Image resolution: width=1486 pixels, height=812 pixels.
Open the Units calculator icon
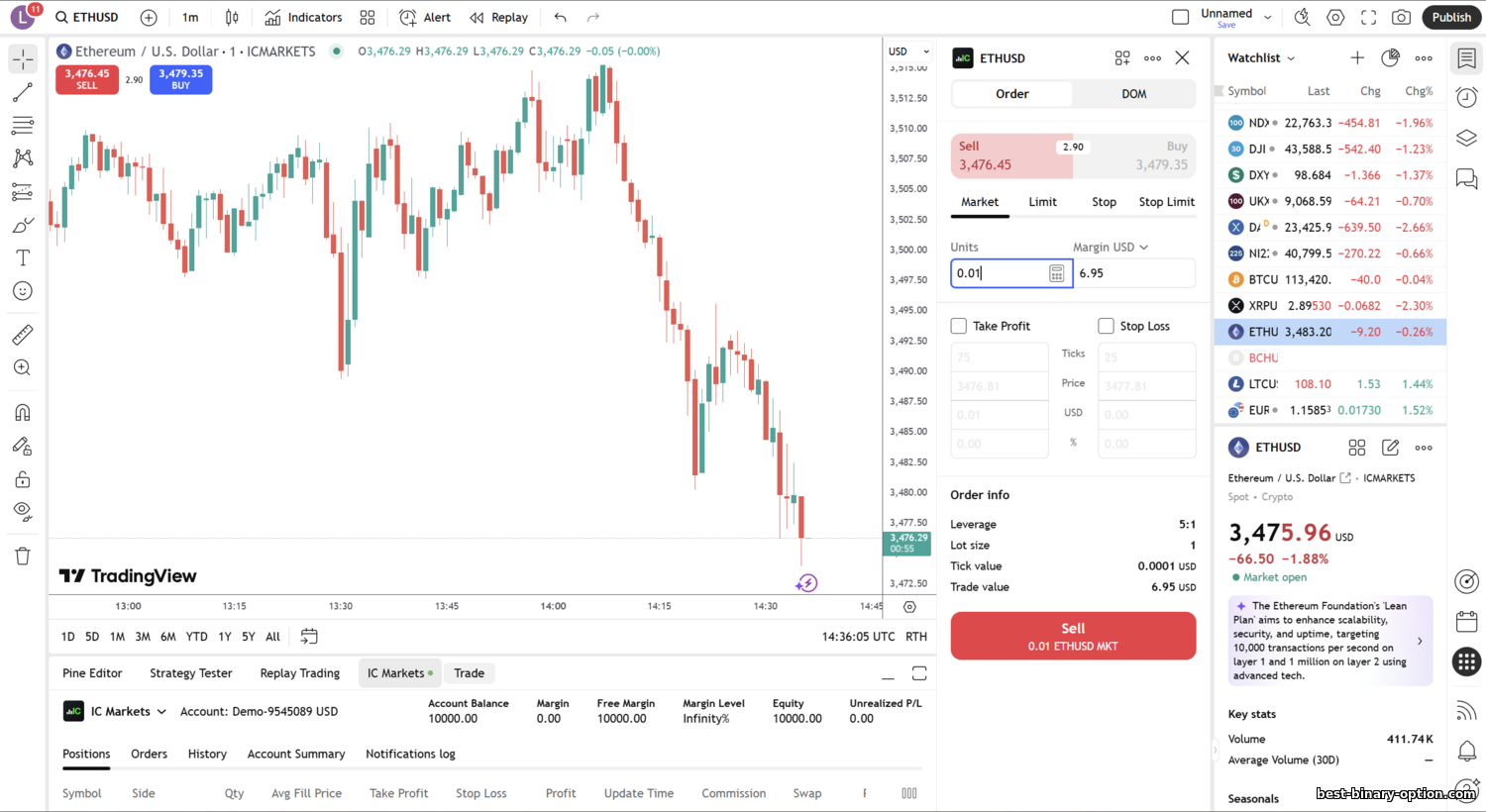(x=1057, y=273)
